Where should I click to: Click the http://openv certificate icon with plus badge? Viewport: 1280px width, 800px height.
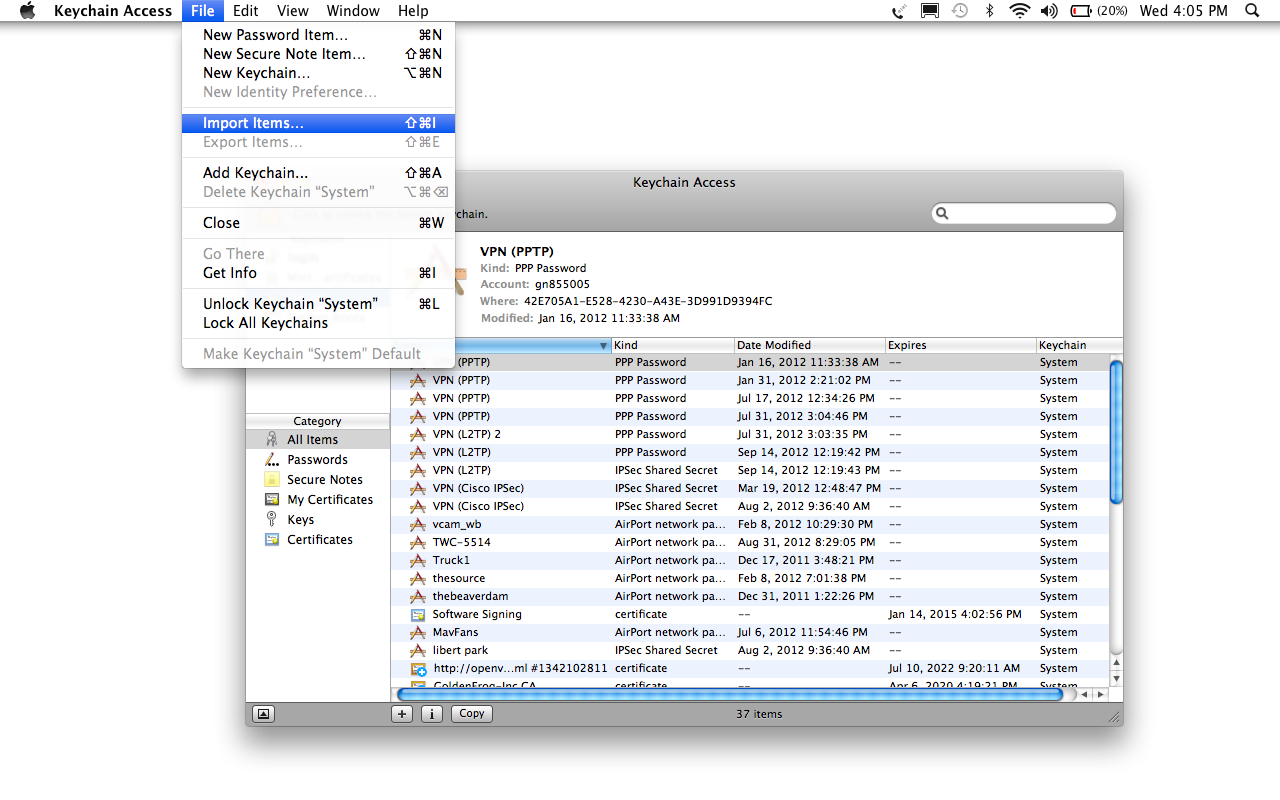pos(419,668)
